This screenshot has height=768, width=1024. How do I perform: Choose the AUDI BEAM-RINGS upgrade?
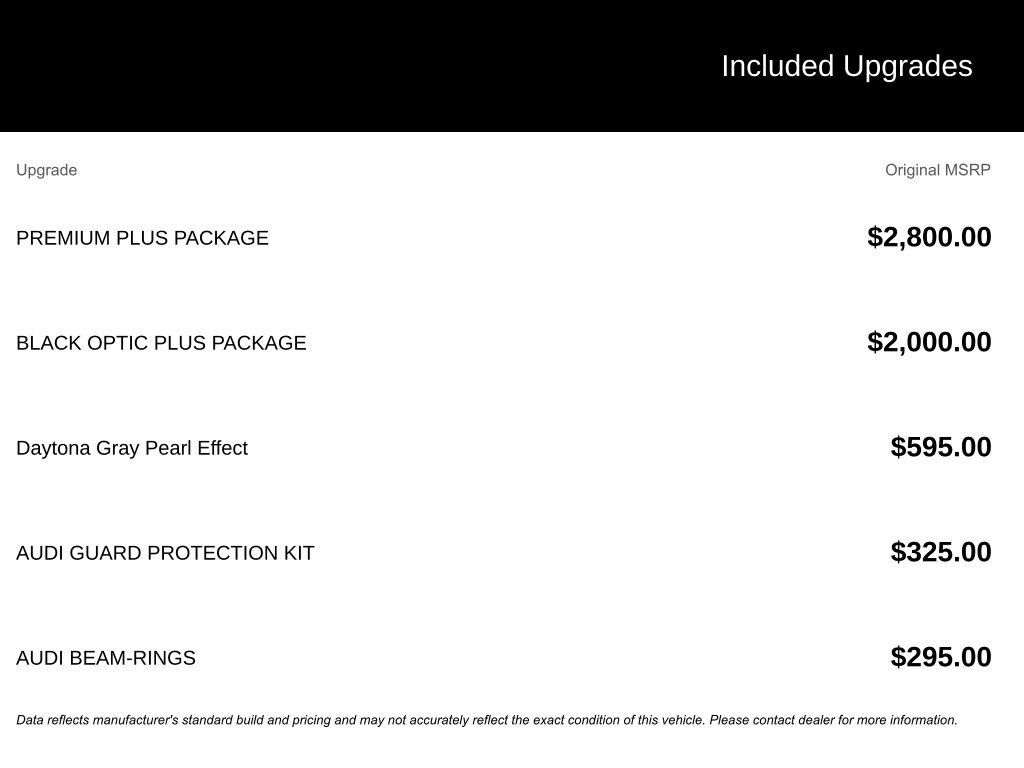point(105,658)
